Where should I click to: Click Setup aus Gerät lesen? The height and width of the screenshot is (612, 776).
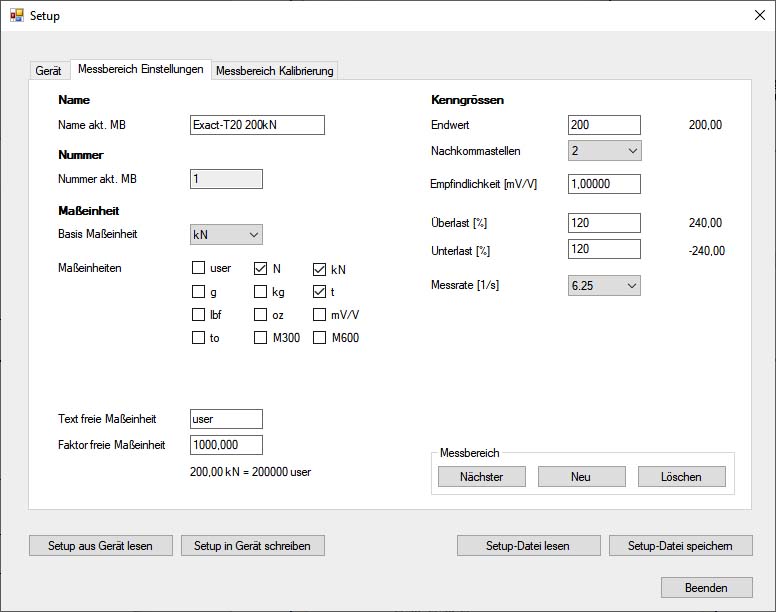click(x=100, y=546)
